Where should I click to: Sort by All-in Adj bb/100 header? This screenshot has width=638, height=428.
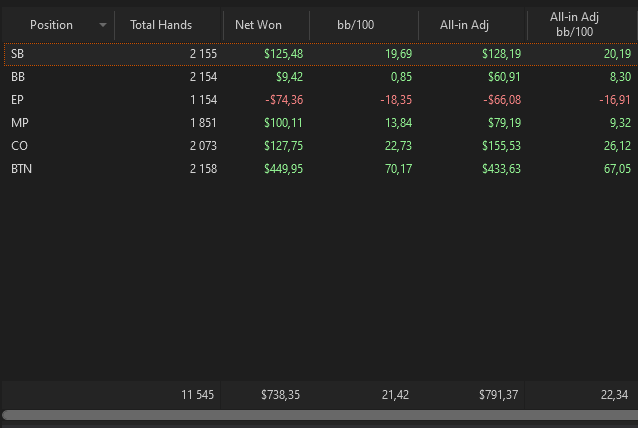(582, 25)
